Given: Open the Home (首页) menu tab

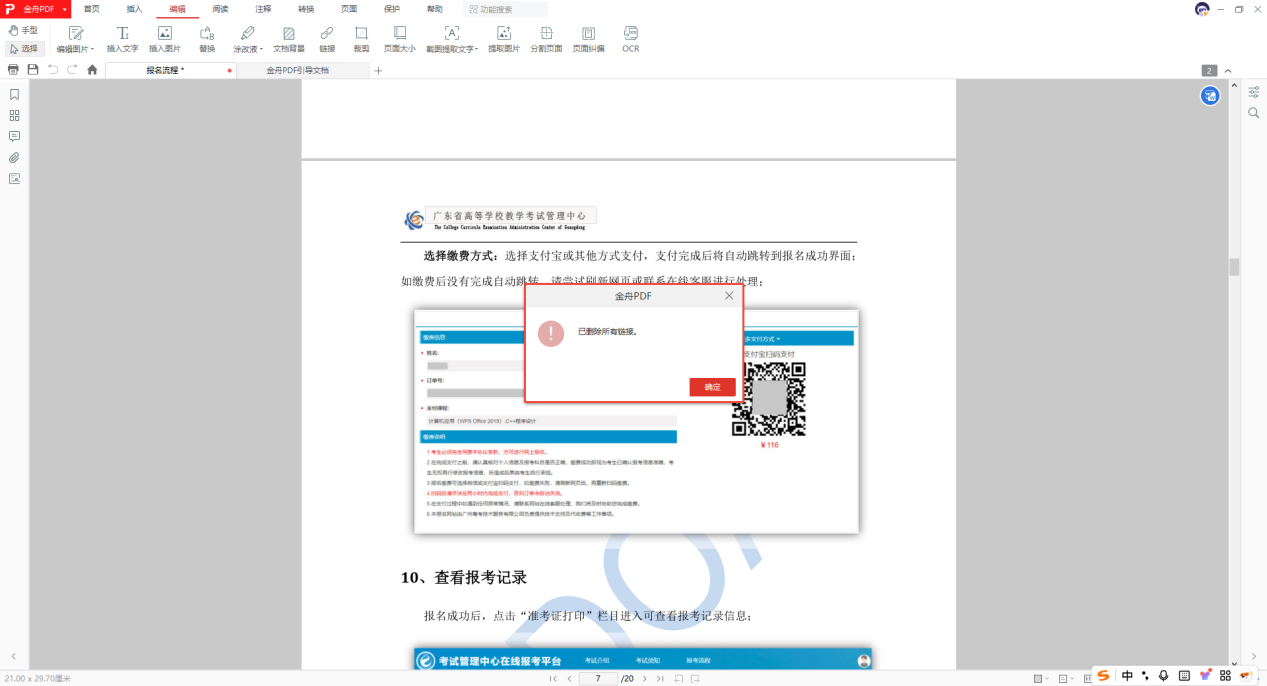Looking at the screenshot, I should point(91,9).
